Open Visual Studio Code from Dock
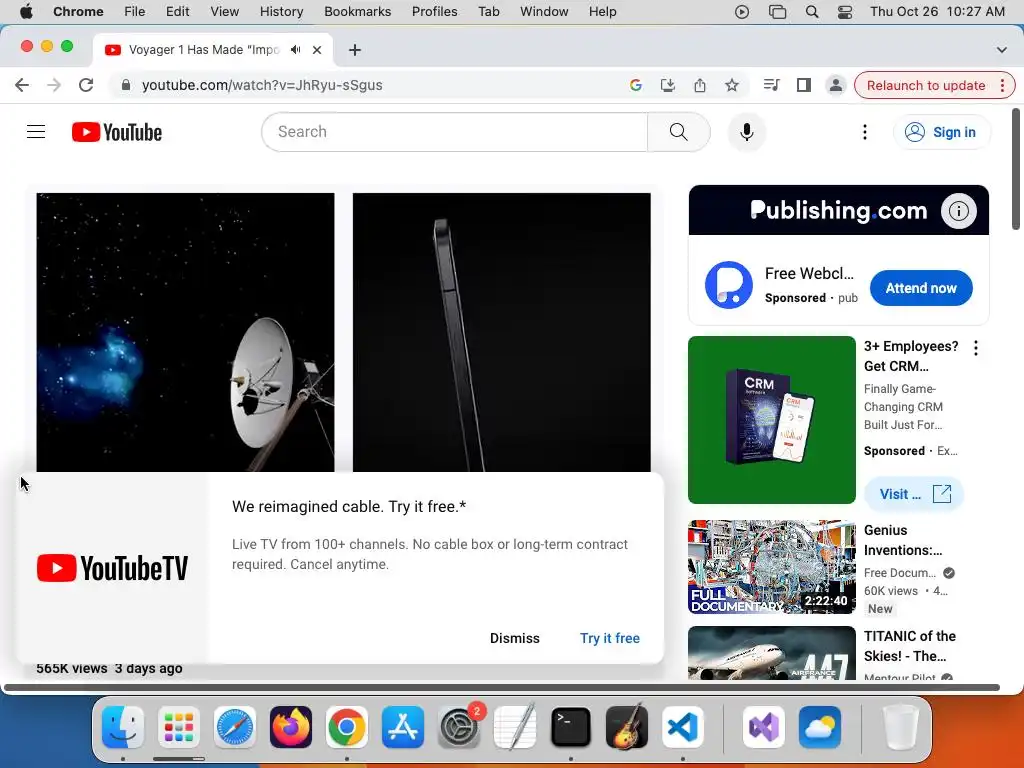The height and width of the screenshot is (768, 1024). [682, 727]
